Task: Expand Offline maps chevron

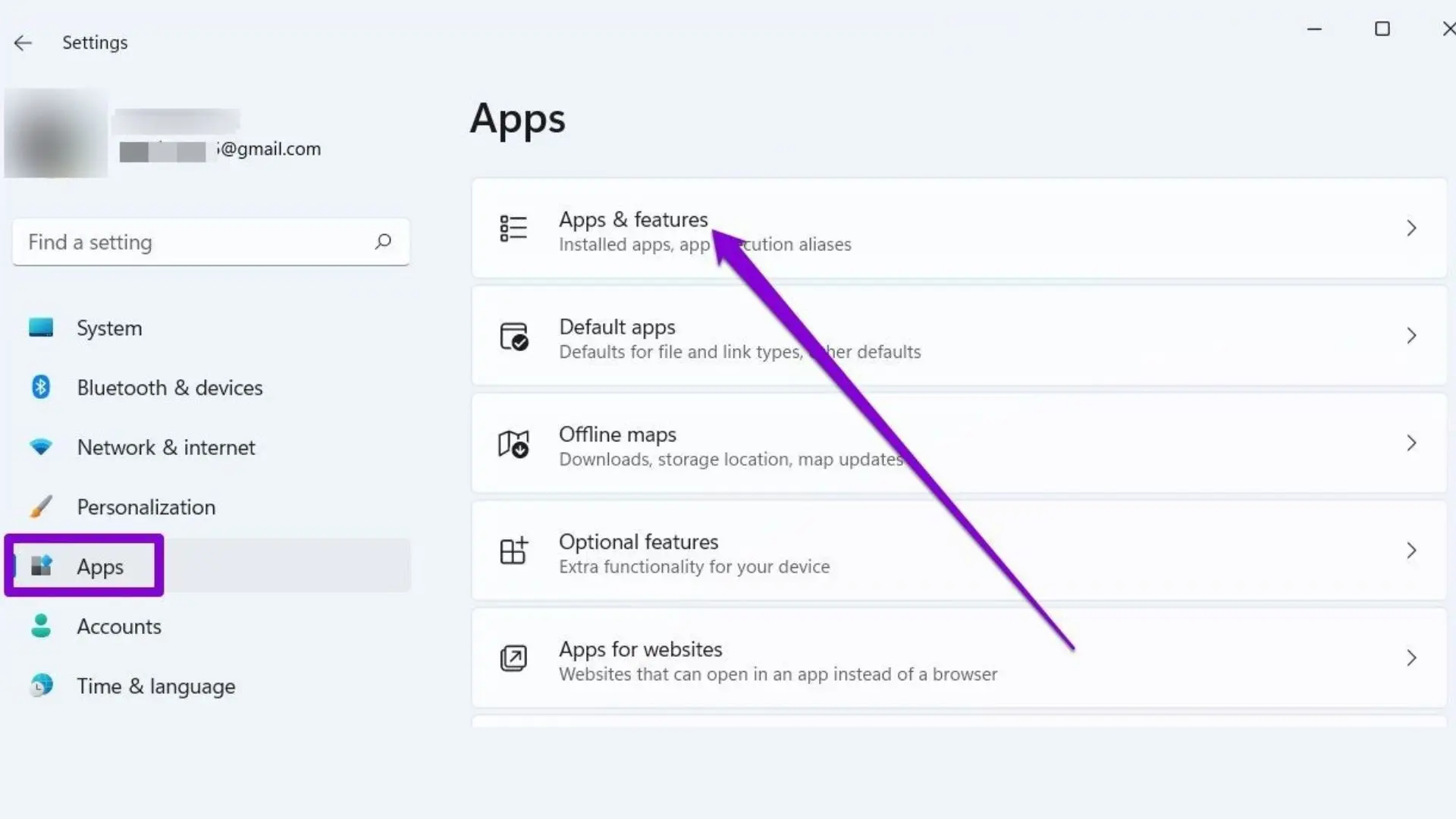Action: pos(1411,443)
